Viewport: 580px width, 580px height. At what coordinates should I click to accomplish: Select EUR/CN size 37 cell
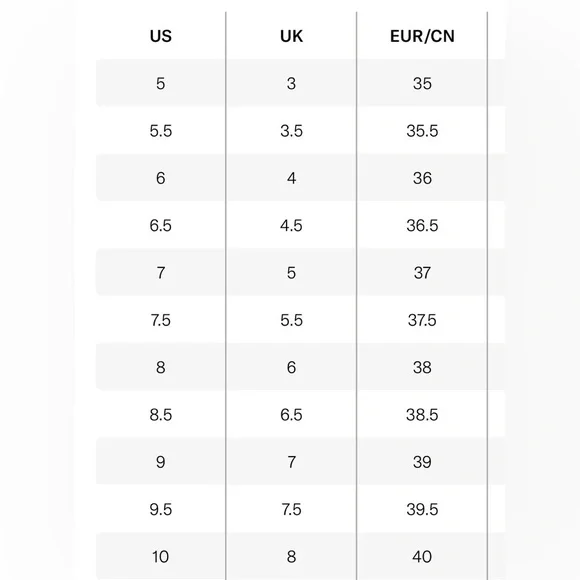[422, 273]
